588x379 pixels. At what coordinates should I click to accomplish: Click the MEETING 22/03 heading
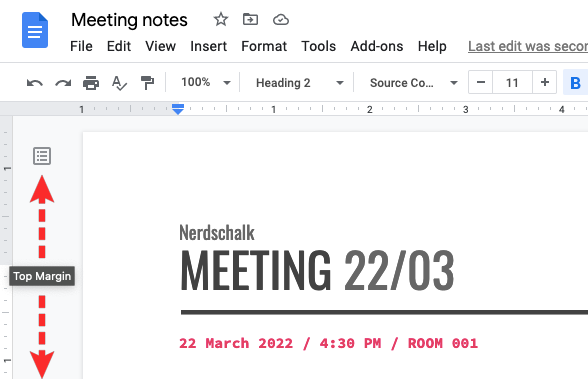[x=317, y=271]
